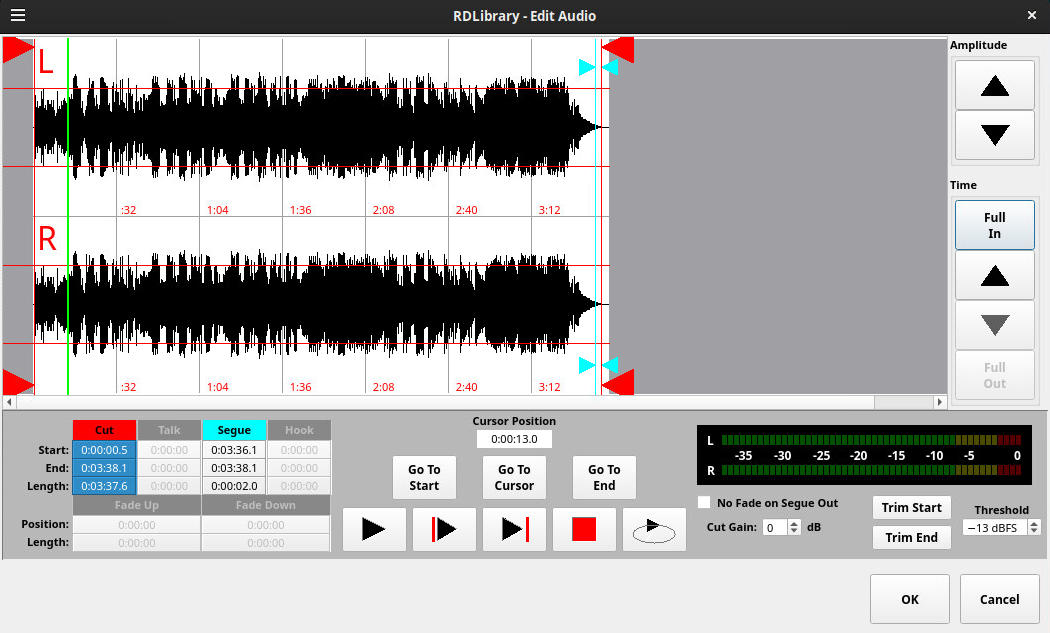1050x633 pixels.
Task: Discard changes with the Cancel button
Action: (999, 599)
